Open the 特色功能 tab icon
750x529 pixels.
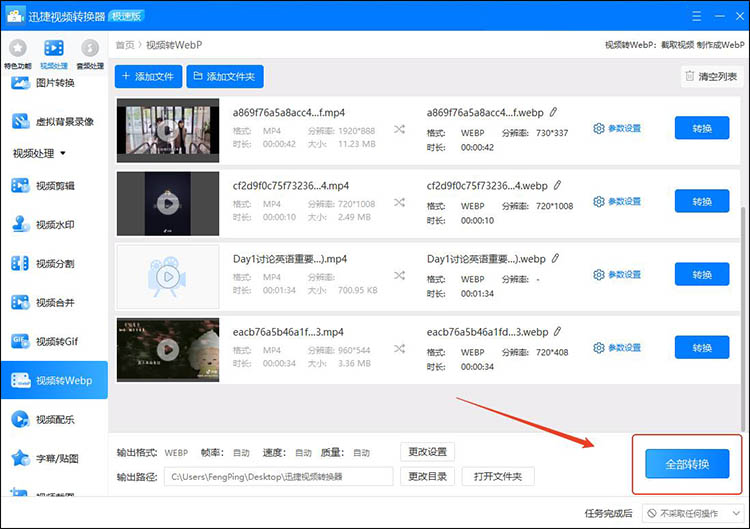(x=18, y=48)
